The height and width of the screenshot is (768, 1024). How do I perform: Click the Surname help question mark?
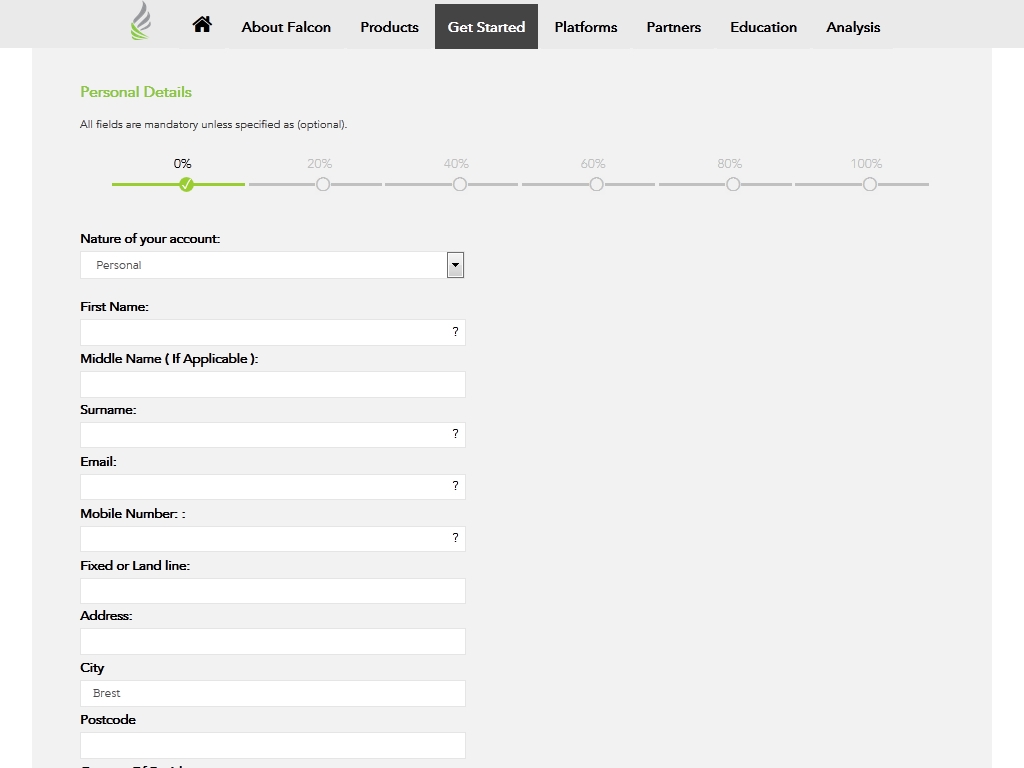tap(455, 434)
